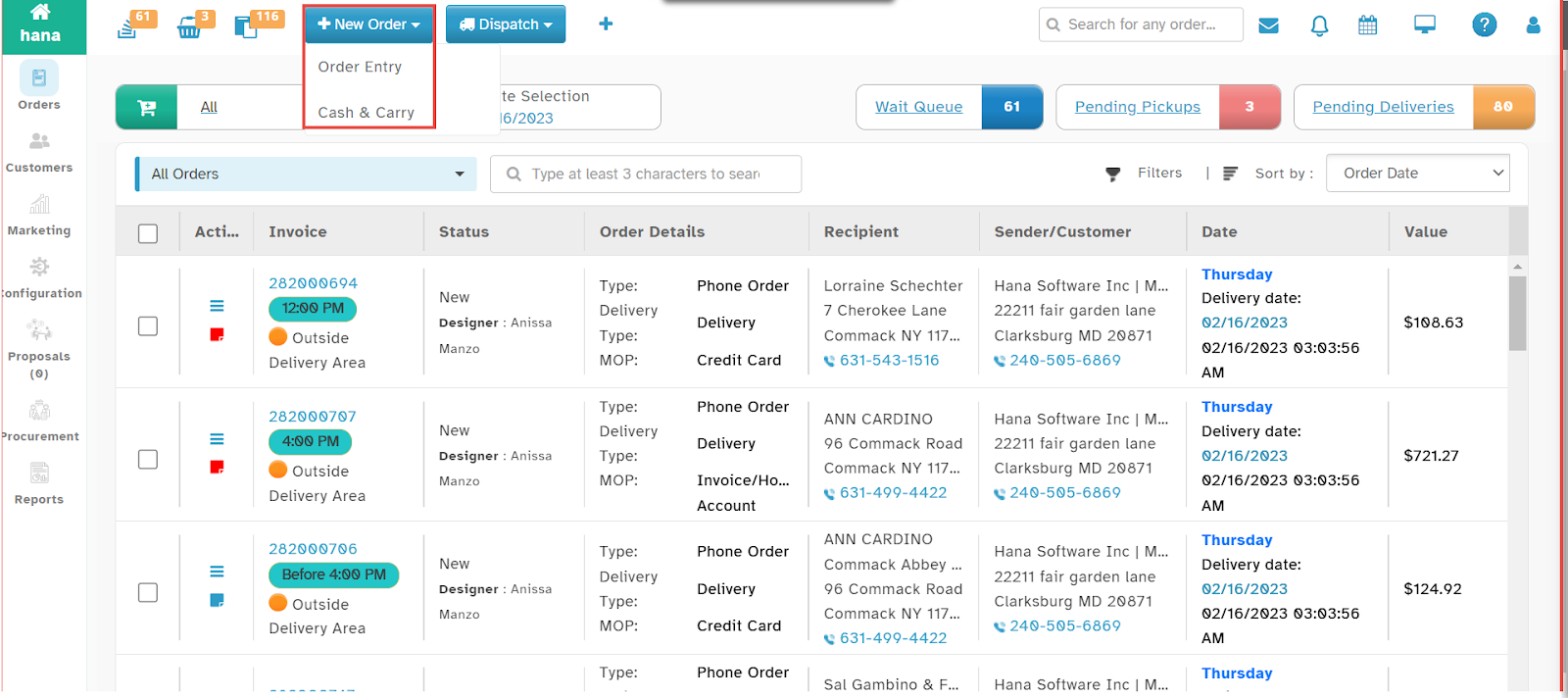Open action menu for invoice 282000694
This screenshot has width=1568, height=698.
217,306
